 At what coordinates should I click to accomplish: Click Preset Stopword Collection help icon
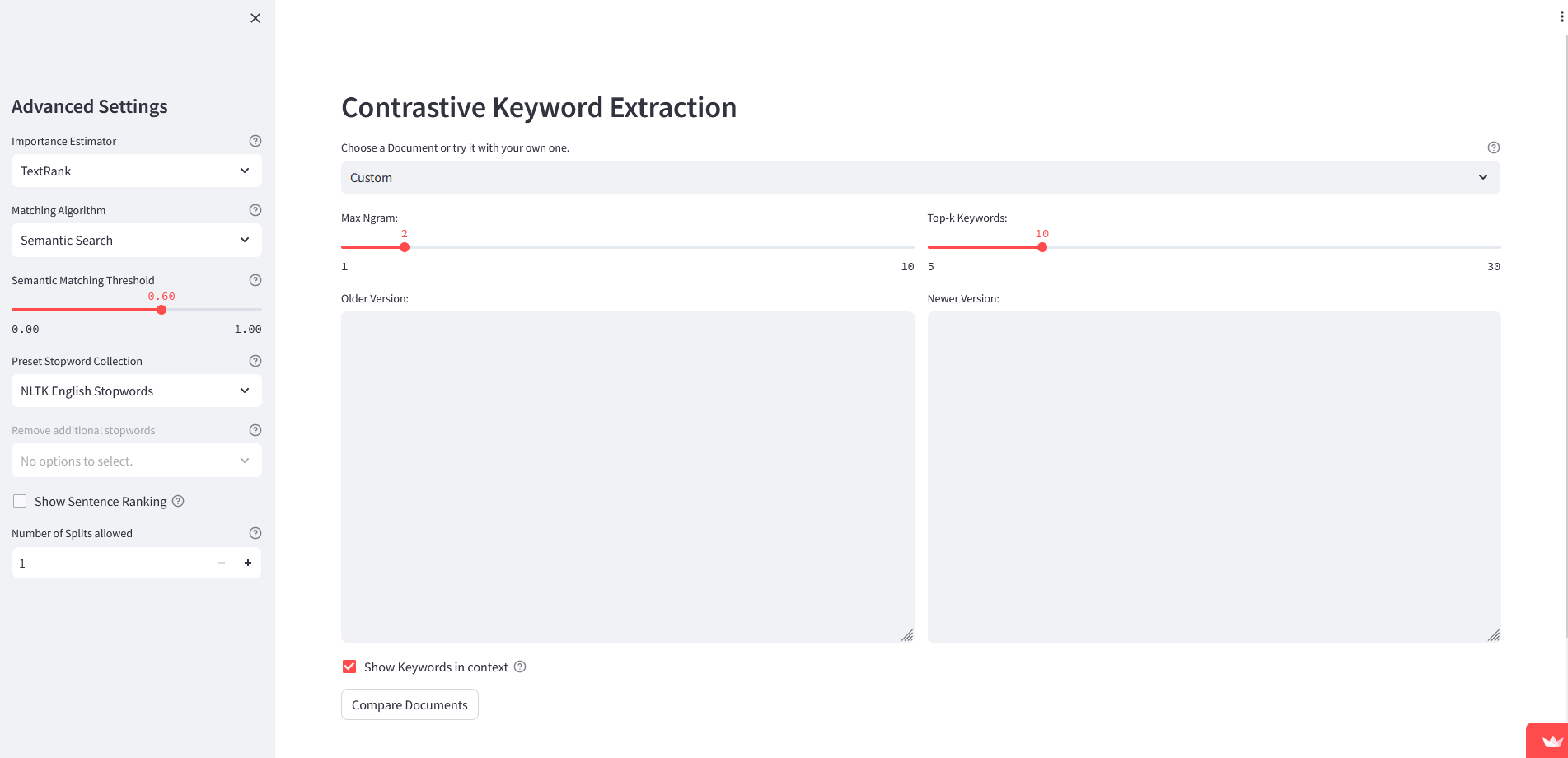(255, 361)
